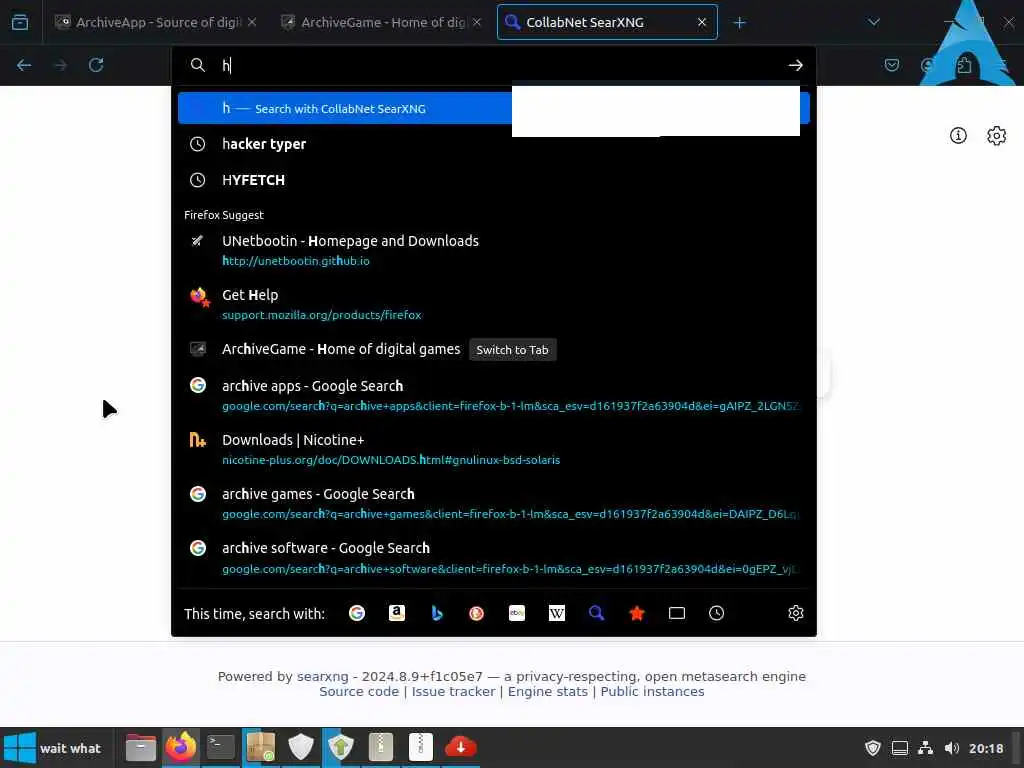Search open tabs via tabs icon
Viewport: 1024px width, 768px height.
[x=677, y=613]
